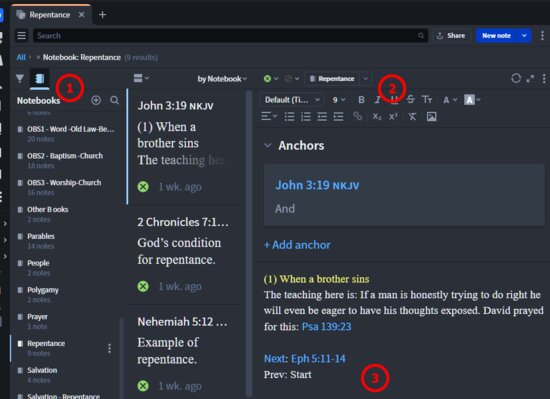Select the Polygamy notebook
Screen dimensions: 550x399
(x=67, y=295)
